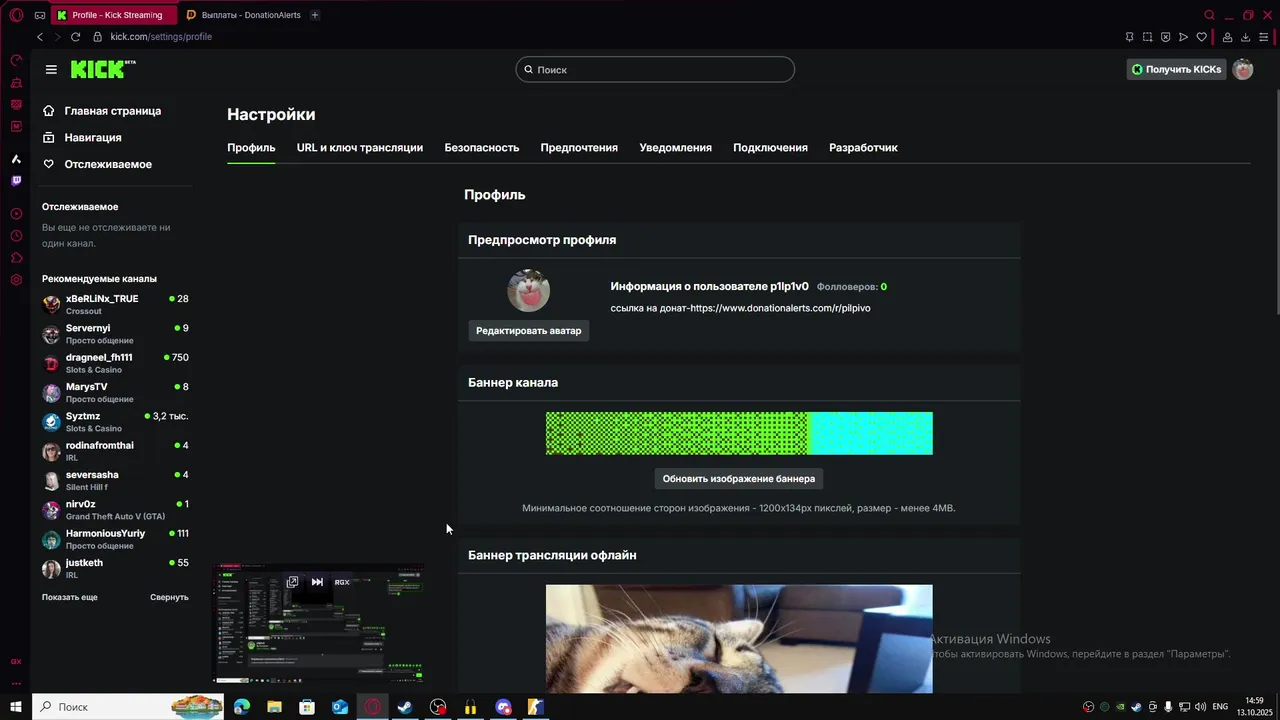Open the Syztmz recommended channel
The height and width of the screenshot is (720, 1280).
coord(115,421)
